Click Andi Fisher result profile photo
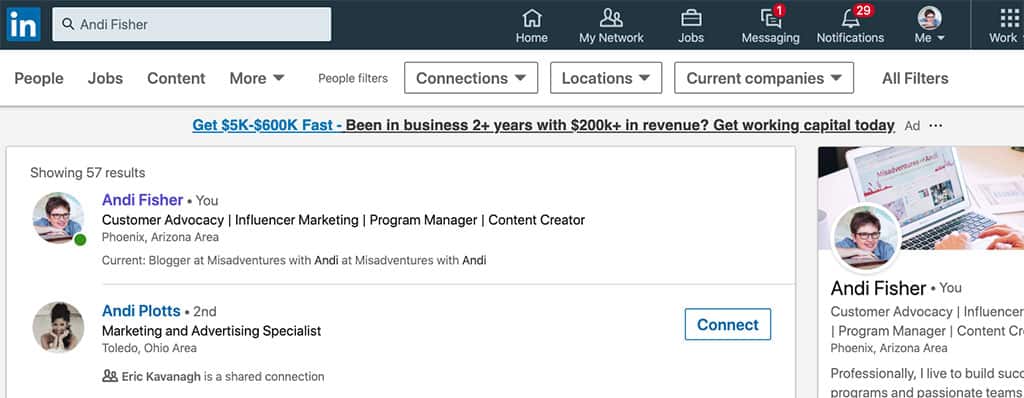 click(x=58, y=218)
